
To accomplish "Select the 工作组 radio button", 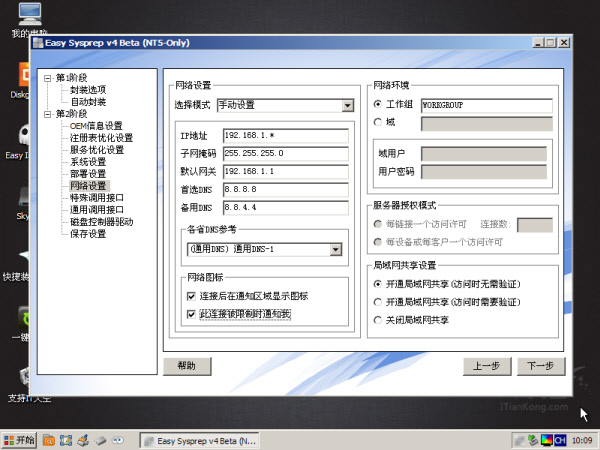I will pos(378,104).
